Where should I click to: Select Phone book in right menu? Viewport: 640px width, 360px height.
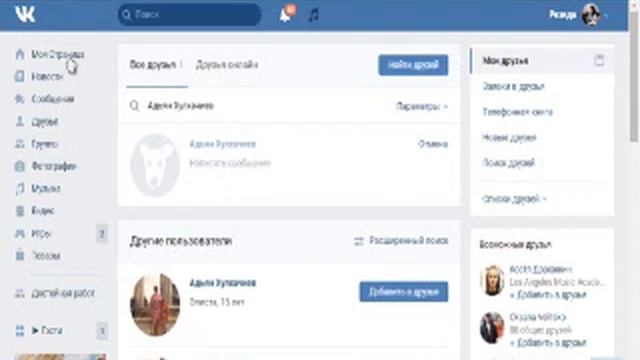(x=518, y=112)
